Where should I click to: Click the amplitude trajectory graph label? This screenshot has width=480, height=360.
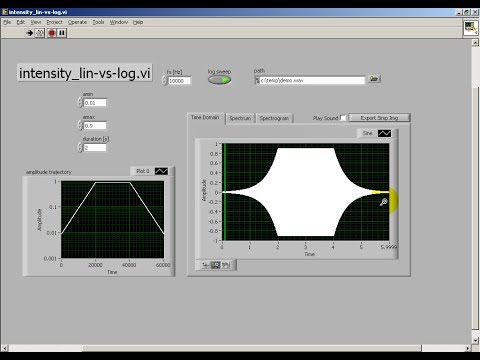(x=49, y=172)
